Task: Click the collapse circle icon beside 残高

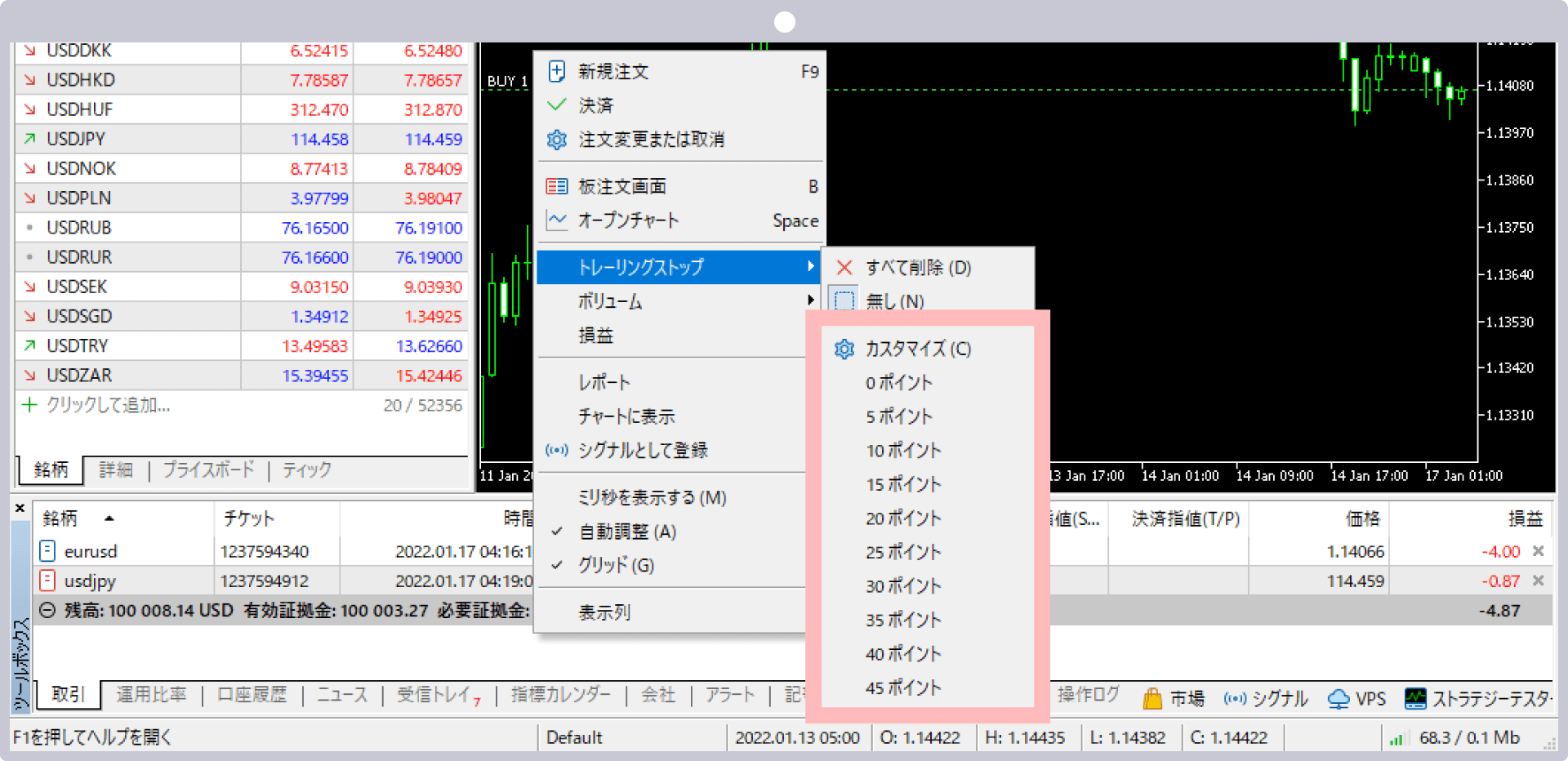Action: (47, 611)
